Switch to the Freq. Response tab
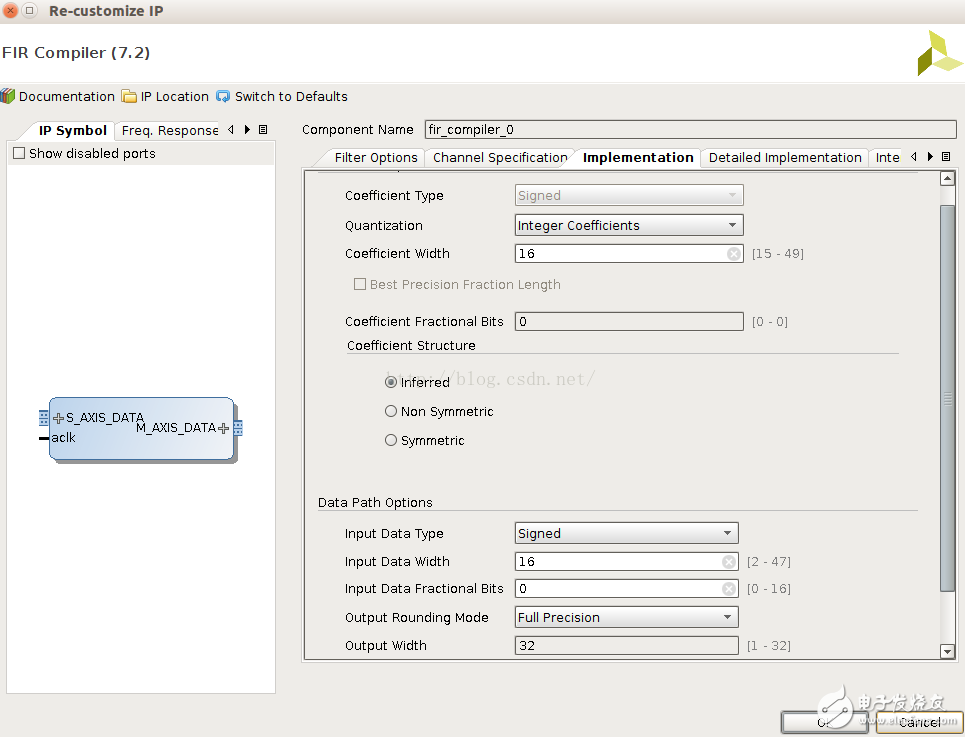The image size is (965, 737). (169, 131)
